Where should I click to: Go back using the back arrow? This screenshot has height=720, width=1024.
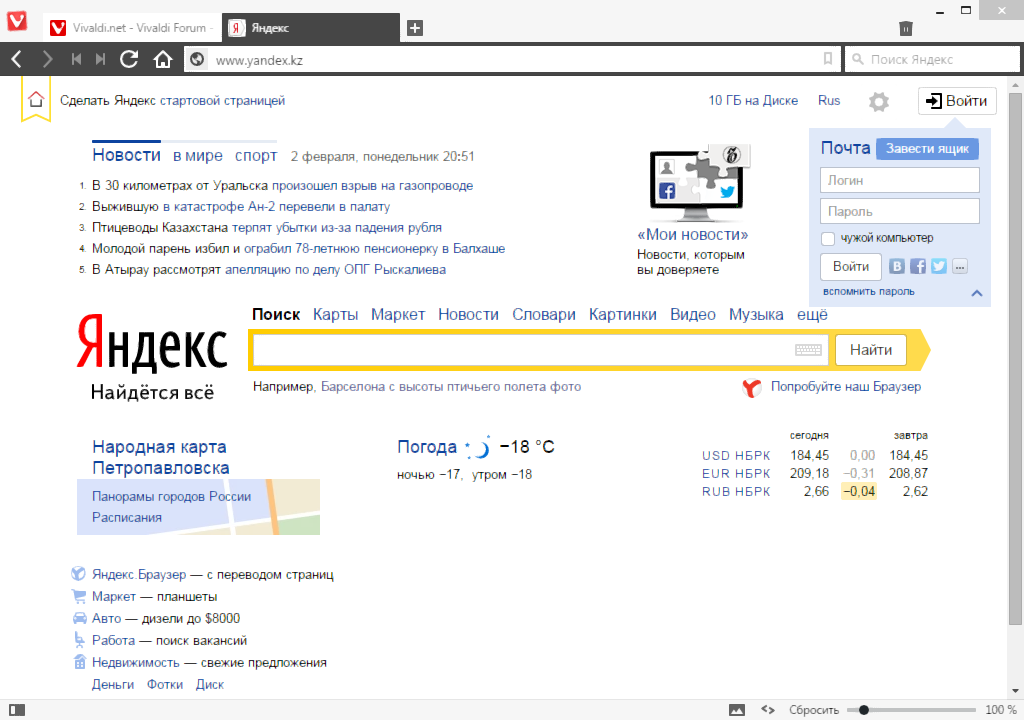[17, 59]
